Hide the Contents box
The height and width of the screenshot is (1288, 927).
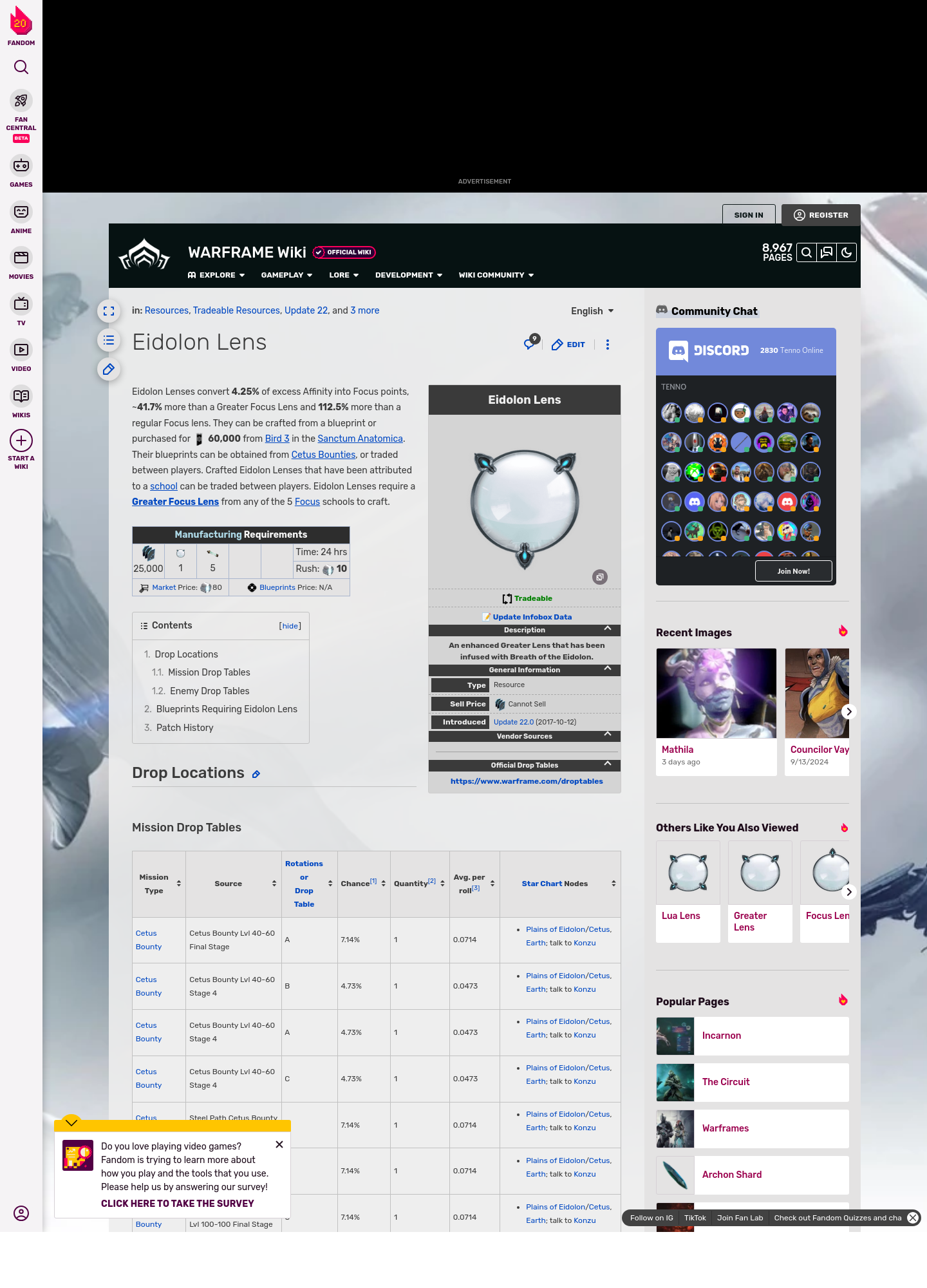[x=290, y=626]
